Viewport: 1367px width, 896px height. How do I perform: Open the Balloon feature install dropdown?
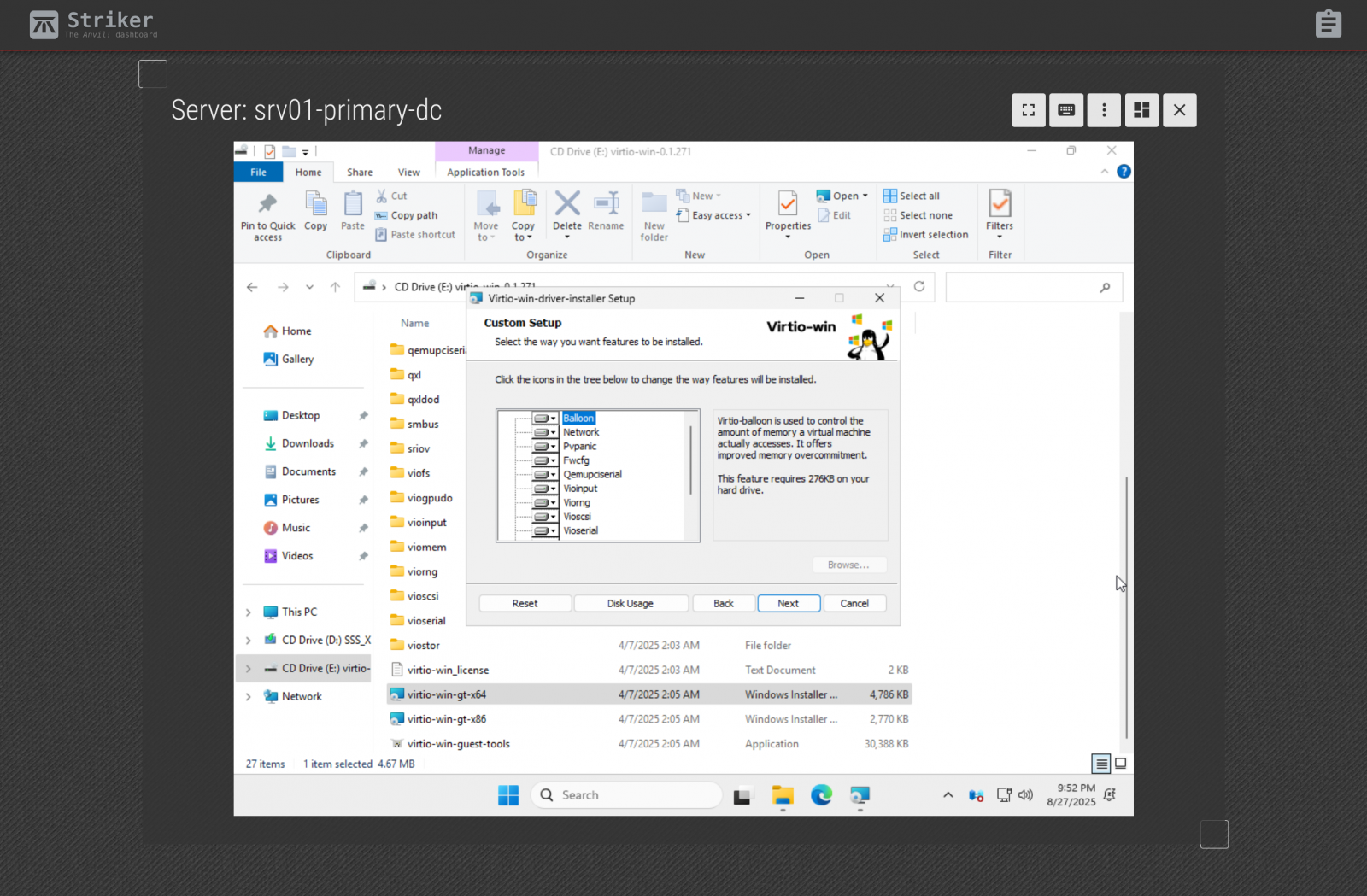coord(545,419)
